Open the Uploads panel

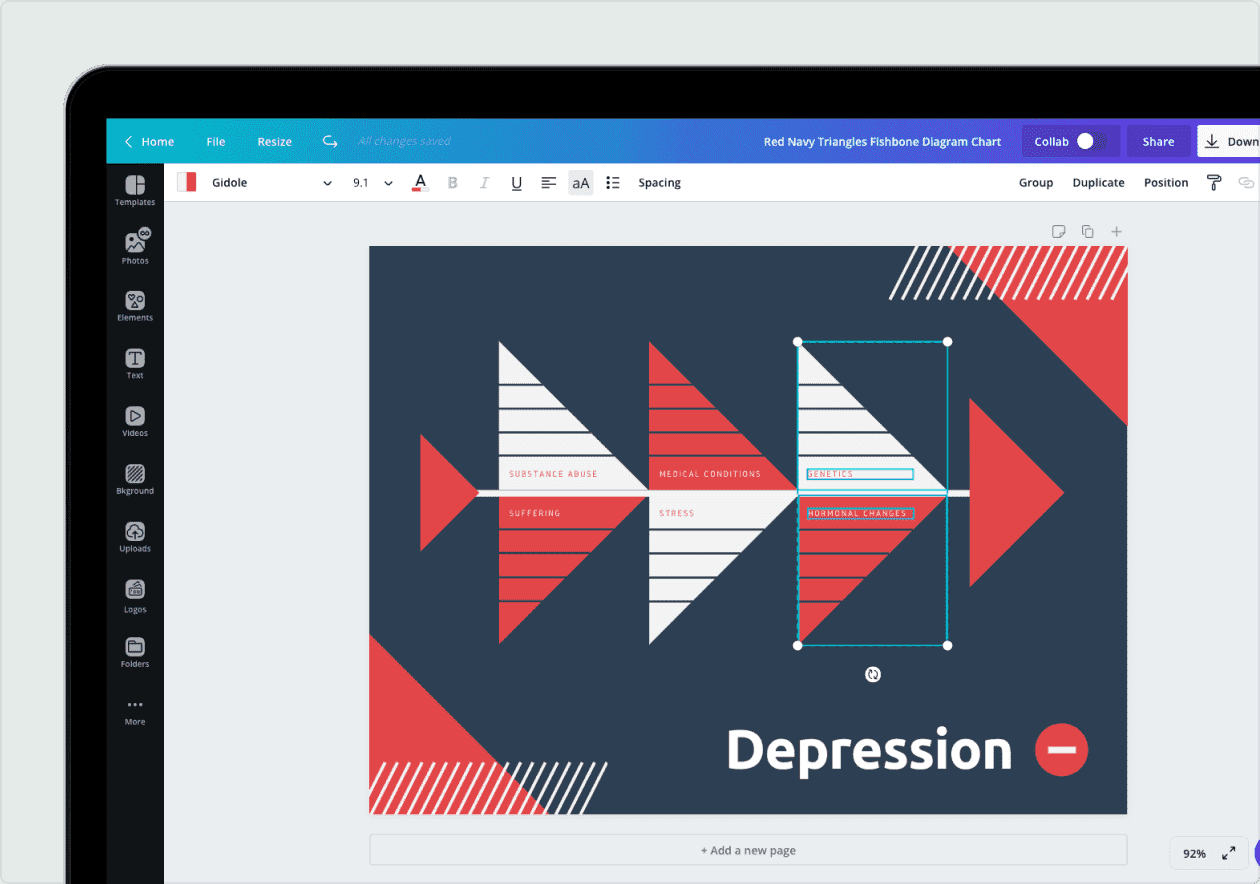135,535
